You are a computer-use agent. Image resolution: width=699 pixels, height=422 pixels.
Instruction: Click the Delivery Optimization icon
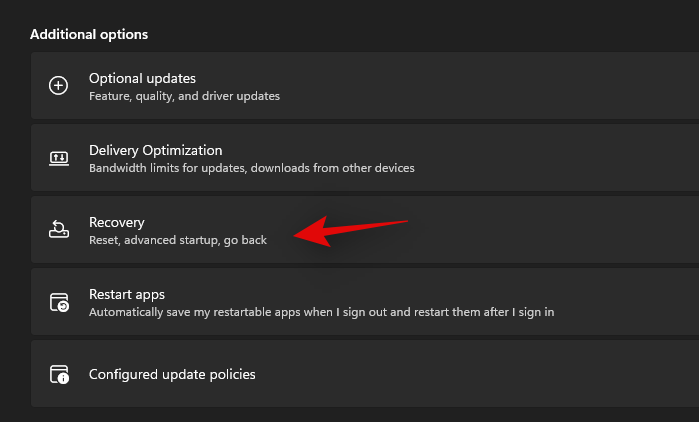tap(59, 158)
